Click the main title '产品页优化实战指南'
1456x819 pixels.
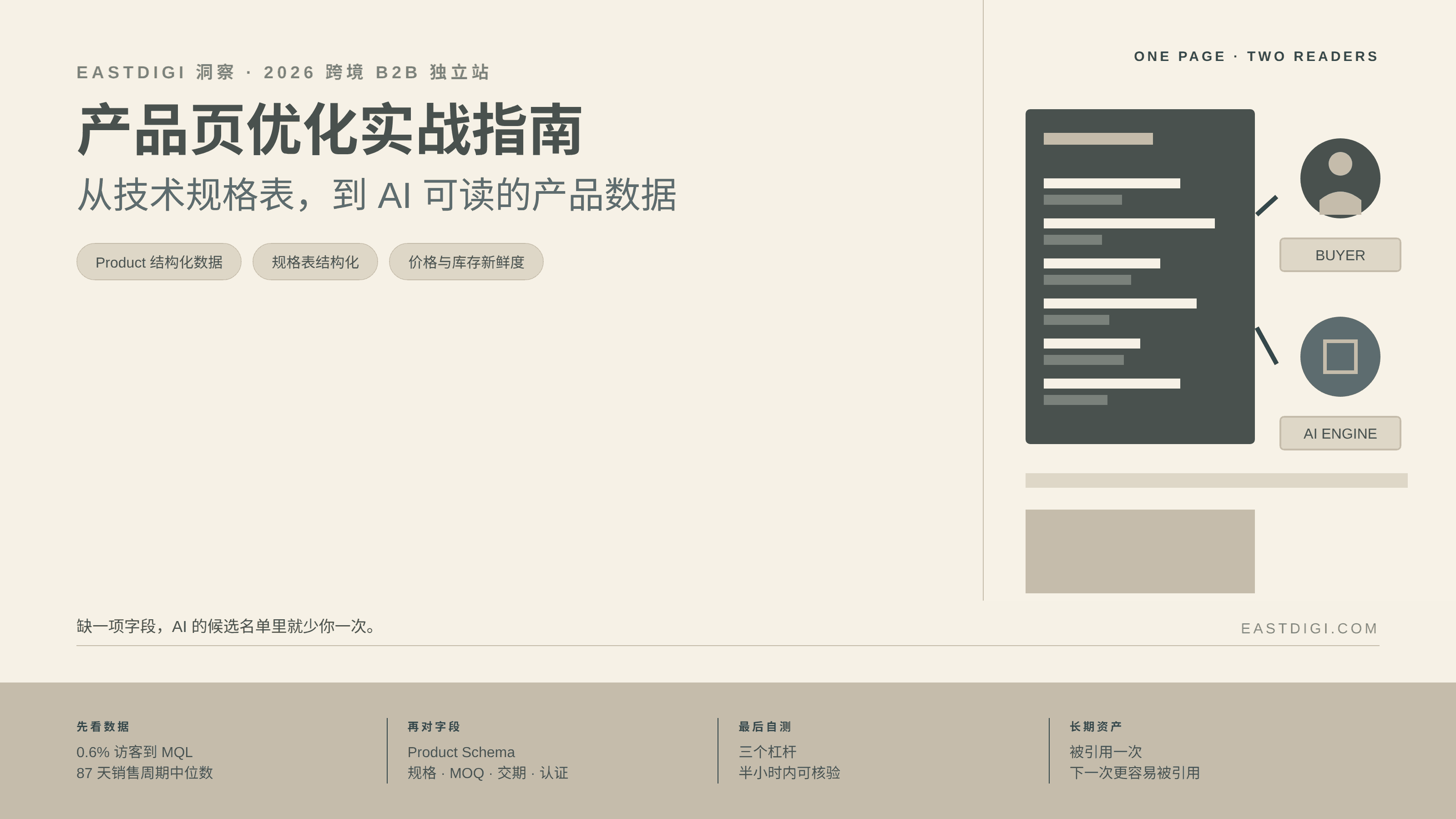pyautogui.click(x=329, y=129)
